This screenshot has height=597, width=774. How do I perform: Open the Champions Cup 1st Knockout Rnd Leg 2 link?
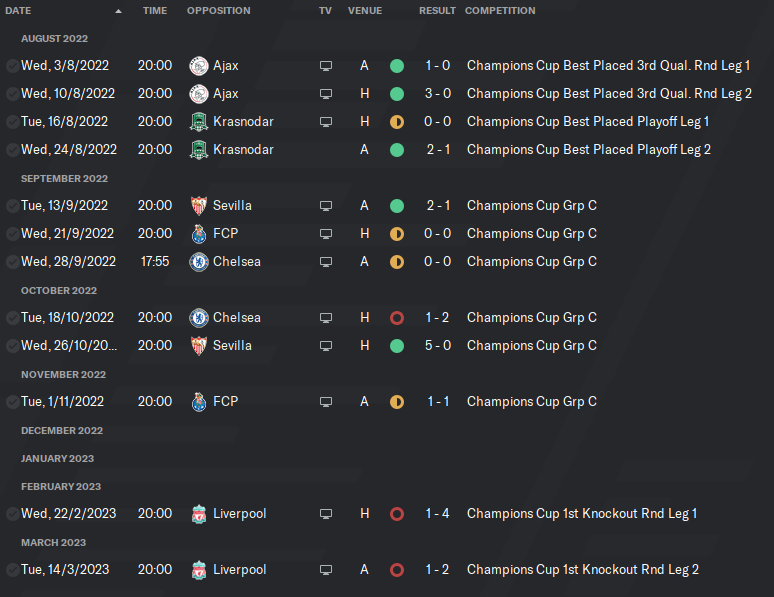click(x=582, y=570)
